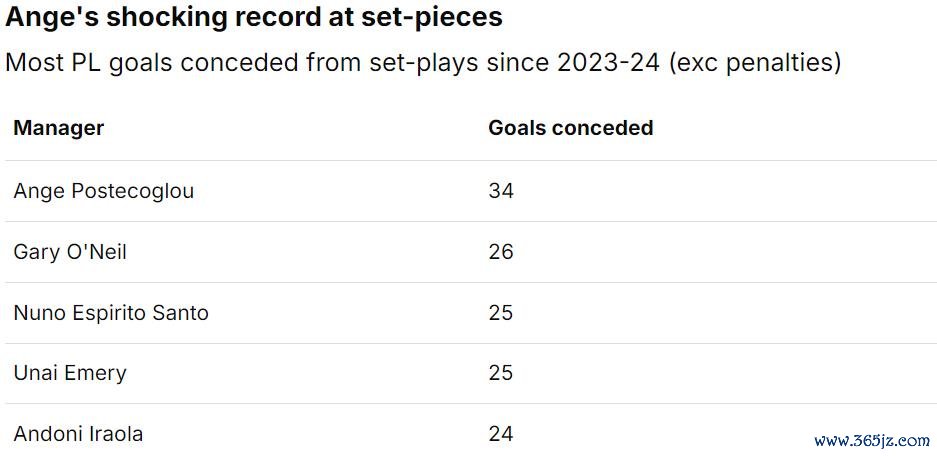Click the 25 in Nuno Espirito Santo's row

[x=501, y=313]
